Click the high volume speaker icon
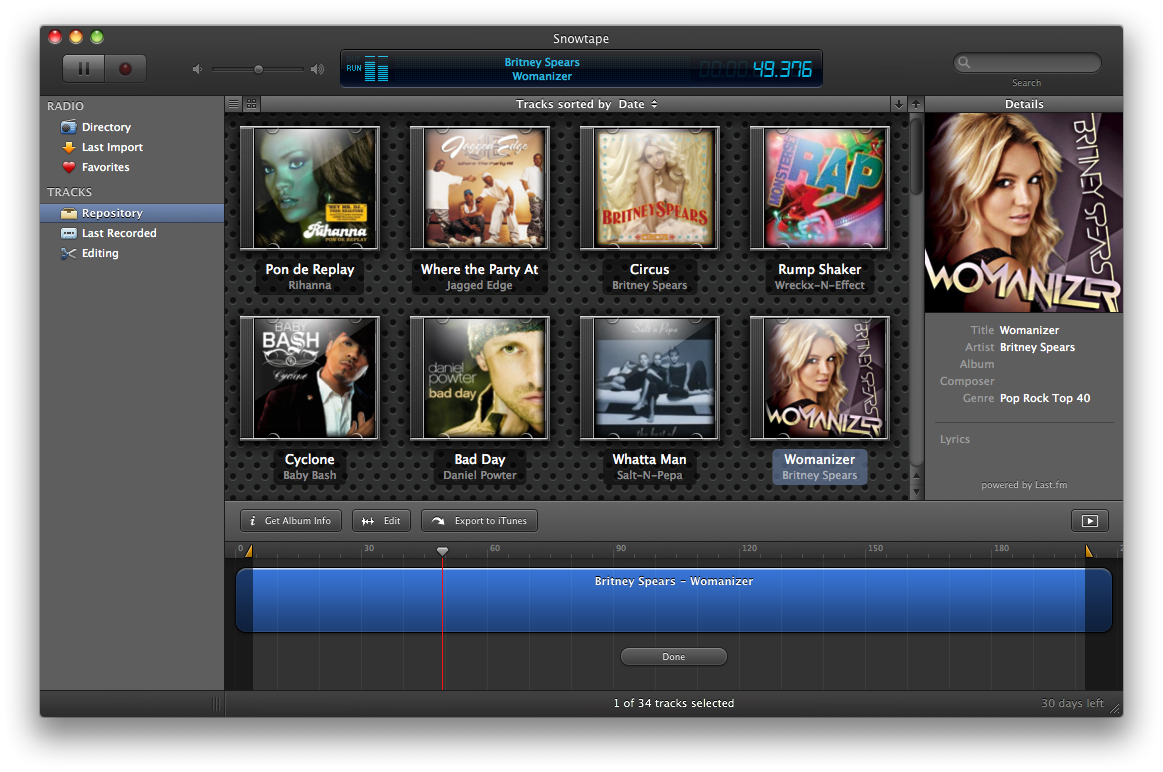Image resolution: width=1163 pixels, height=772 pixels. coord(317,69)
